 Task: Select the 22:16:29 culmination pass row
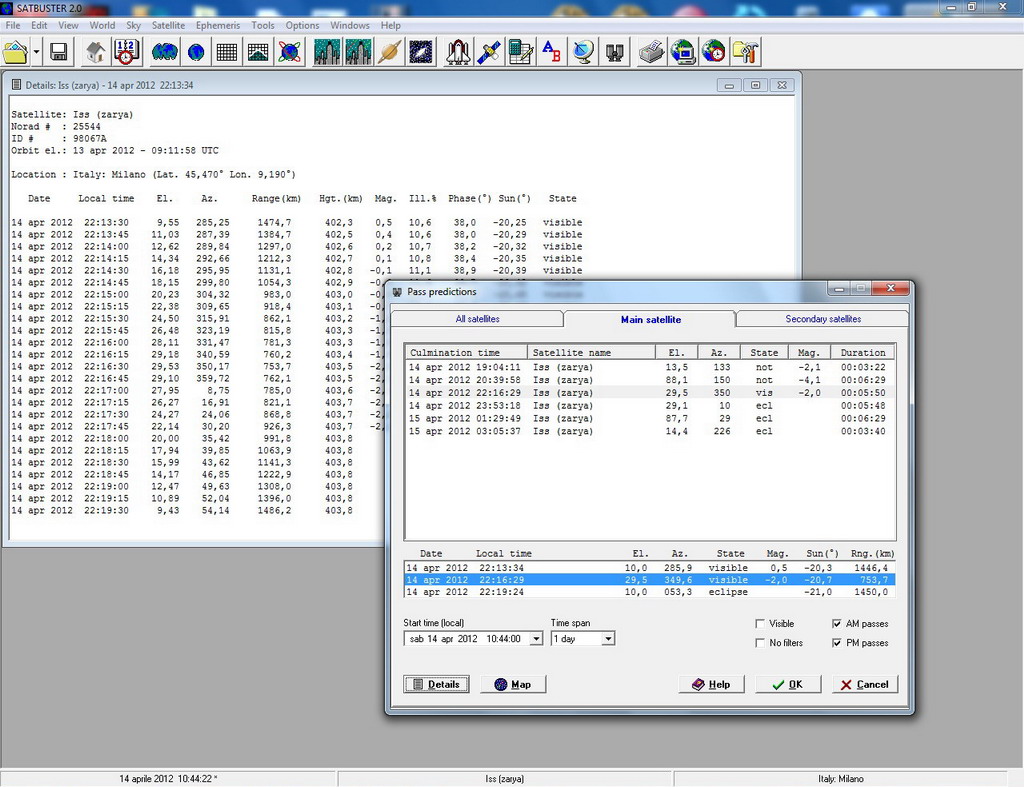[x=649, y=393]
